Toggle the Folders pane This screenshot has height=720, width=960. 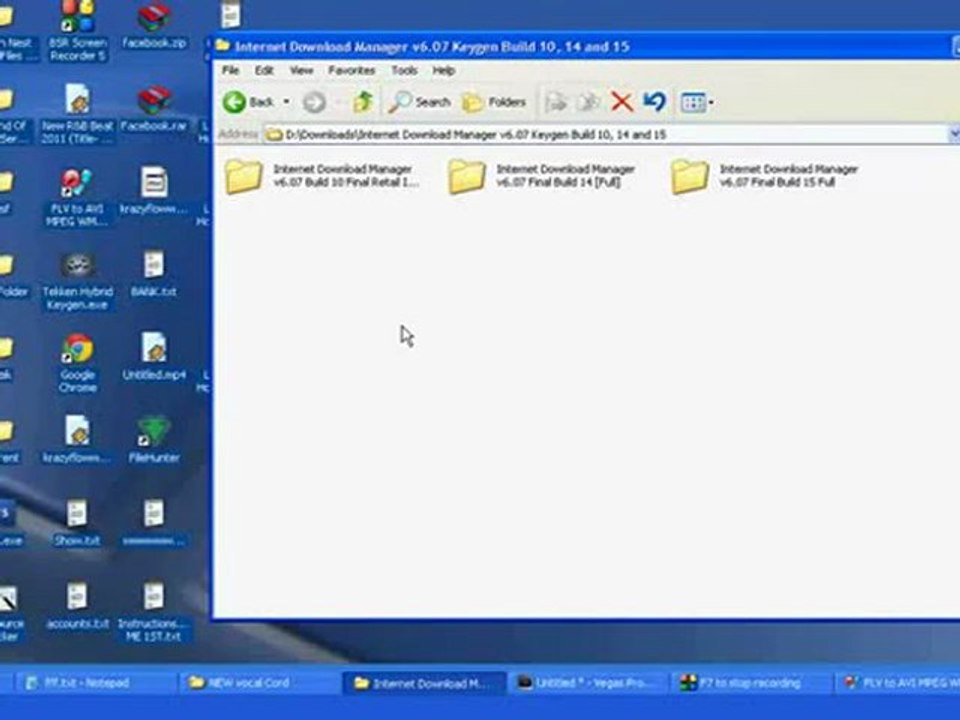(x=493, y=102)
